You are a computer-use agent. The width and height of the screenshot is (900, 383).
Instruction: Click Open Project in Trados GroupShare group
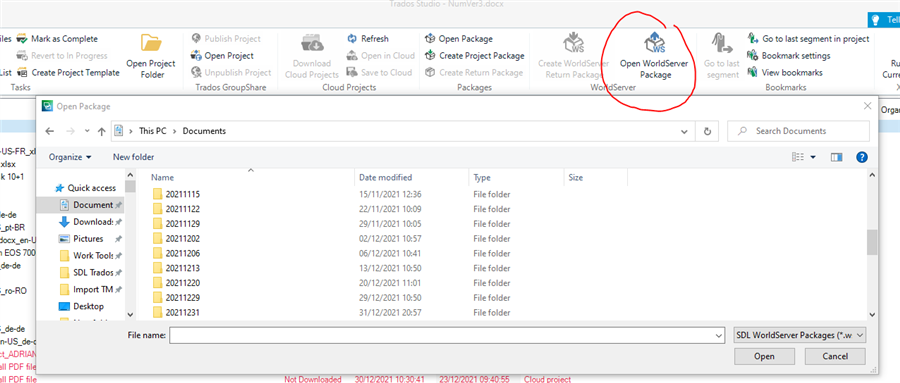(223, 56)
